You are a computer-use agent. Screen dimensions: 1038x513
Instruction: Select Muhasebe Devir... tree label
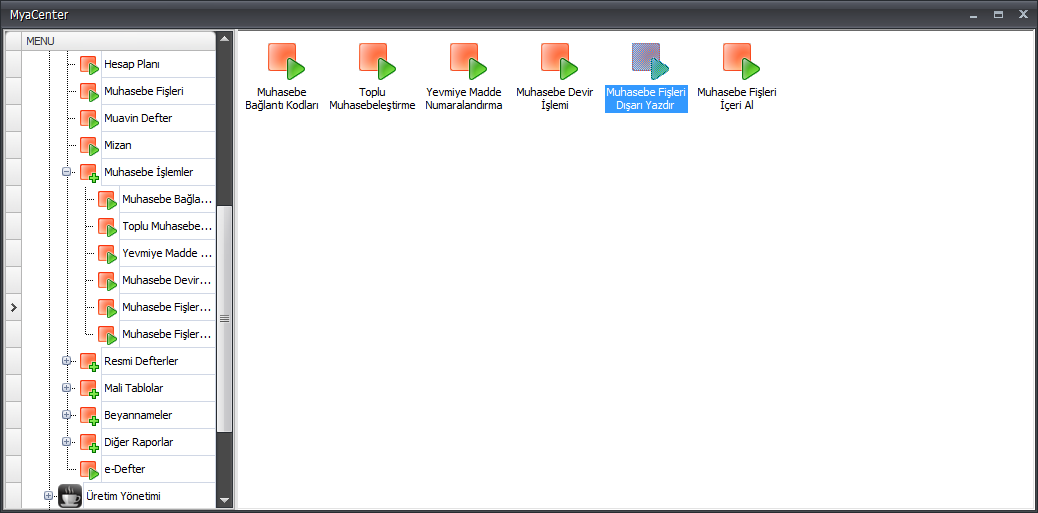[167, 280]
